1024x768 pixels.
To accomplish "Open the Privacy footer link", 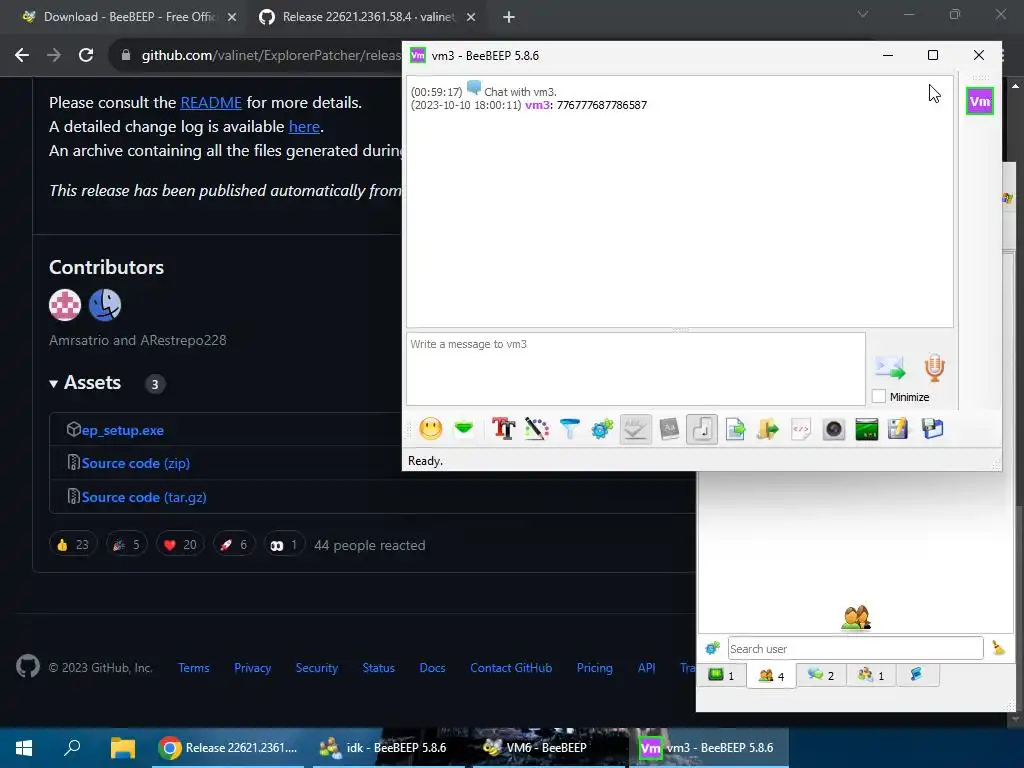I will click(252, 667).
